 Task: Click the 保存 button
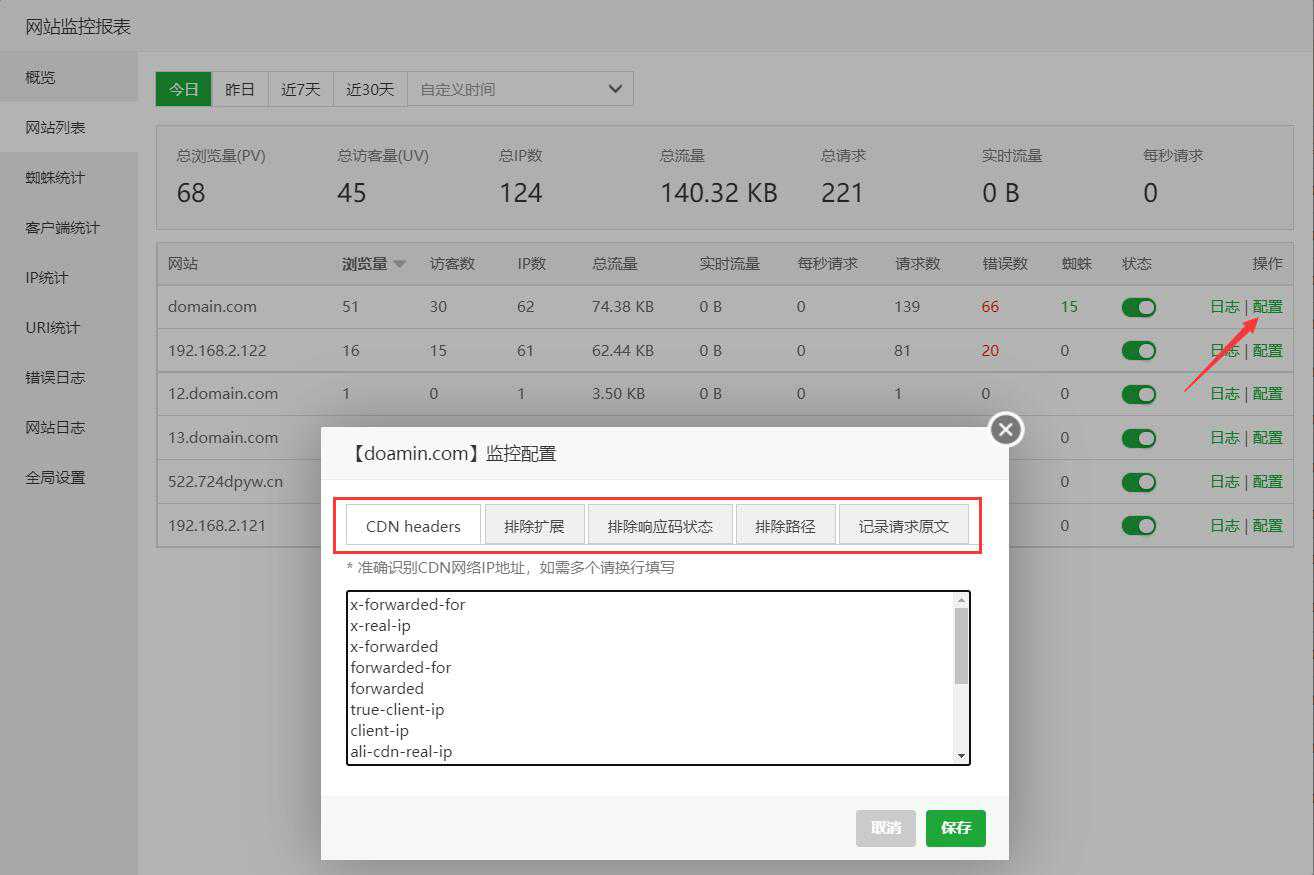coord(956,828)
